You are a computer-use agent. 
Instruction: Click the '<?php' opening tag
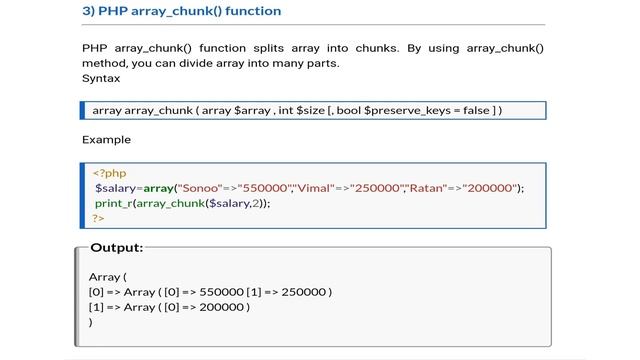109,173
